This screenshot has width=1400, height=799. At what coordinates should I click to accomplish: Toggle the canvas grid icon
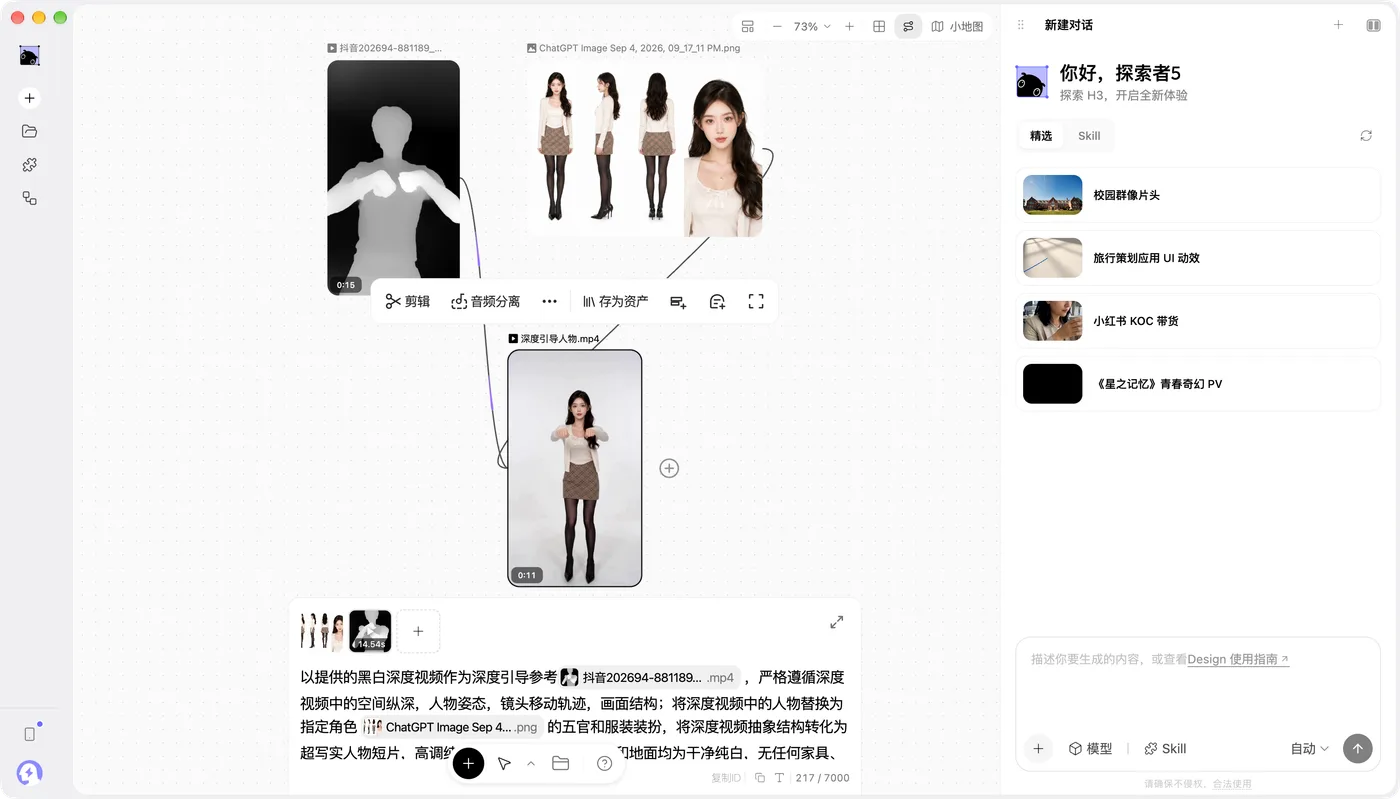coord(879,27)
